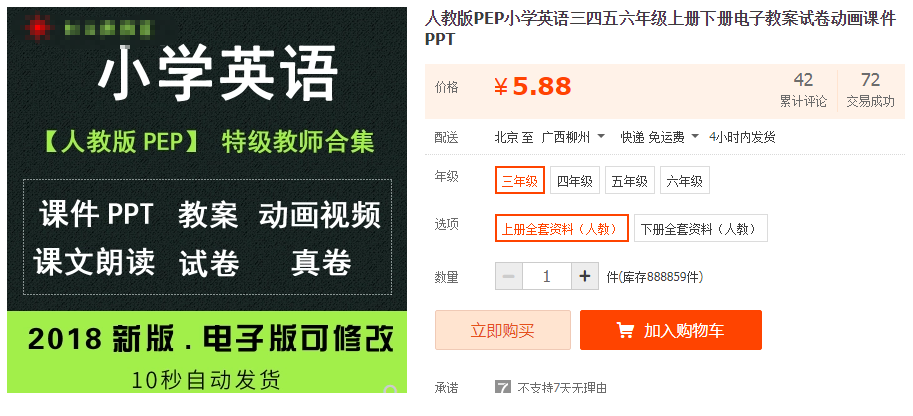Select the 上册全套资料（人教） option

562,228
